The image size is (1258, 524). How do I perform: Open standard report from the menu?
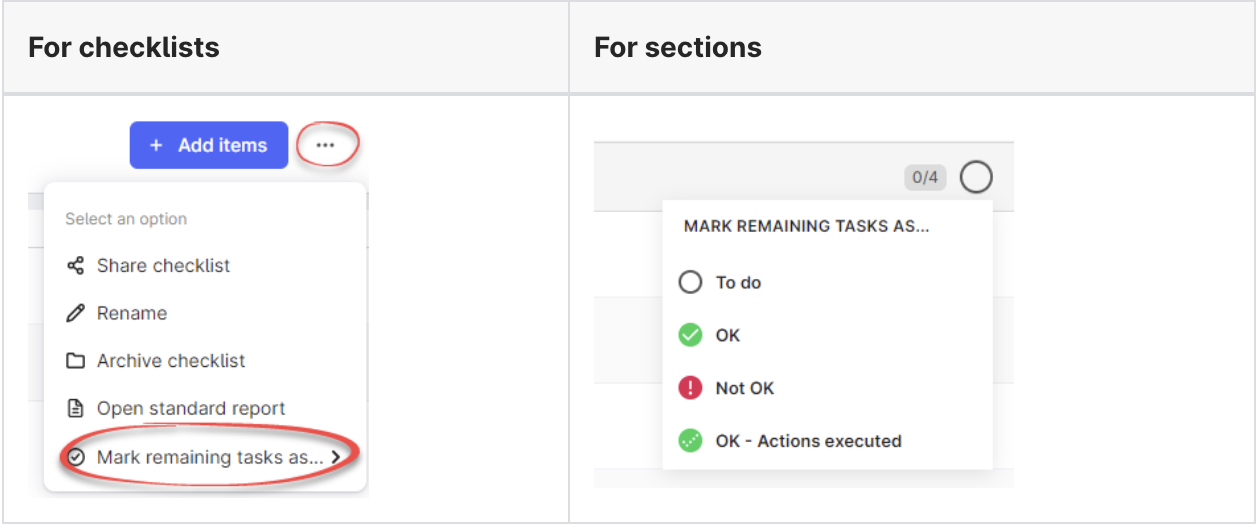[191, 409]
